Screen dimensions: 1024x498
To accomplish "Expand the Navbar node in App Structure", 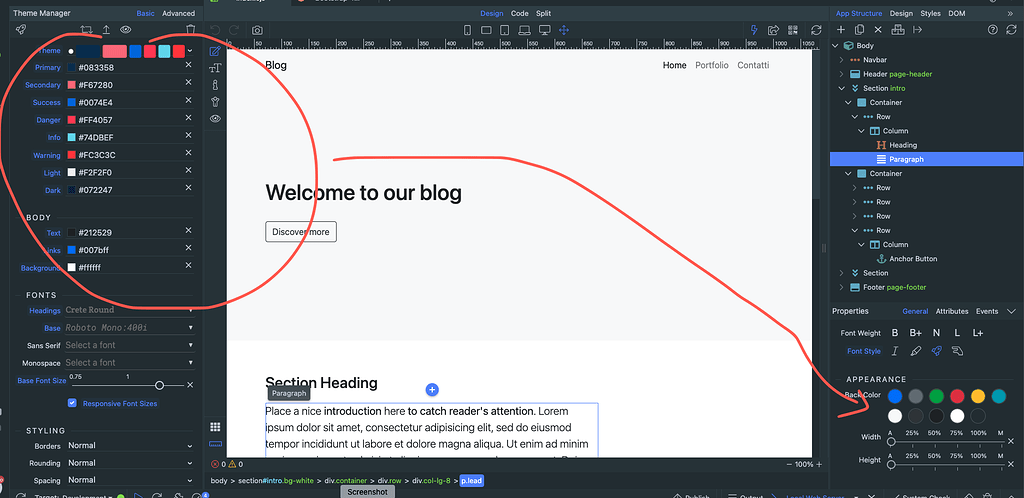I will [840, 60].
